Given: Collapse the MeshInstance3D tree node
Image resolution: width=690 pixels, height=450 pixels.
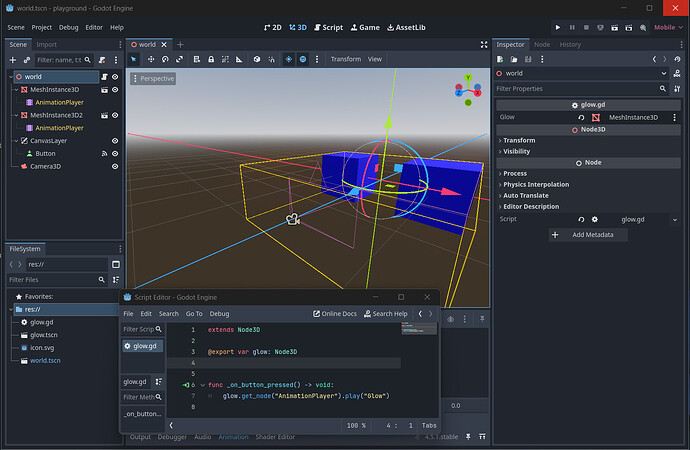Looking at the screenshot, I should coord(14,89).
